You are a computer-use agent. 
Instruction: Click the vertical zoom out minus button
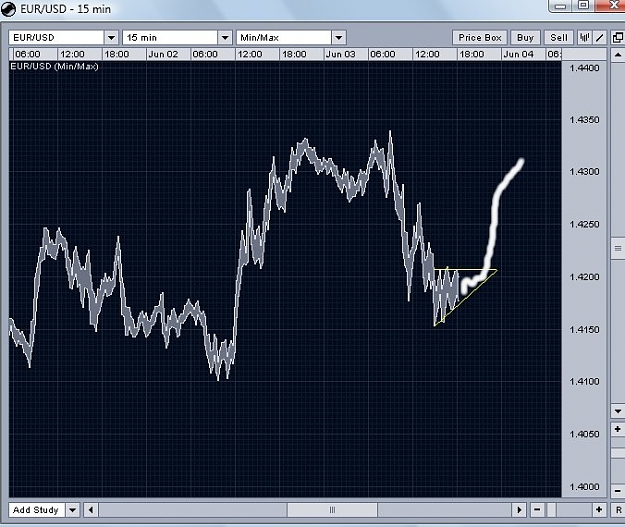[x=618, y=491]
